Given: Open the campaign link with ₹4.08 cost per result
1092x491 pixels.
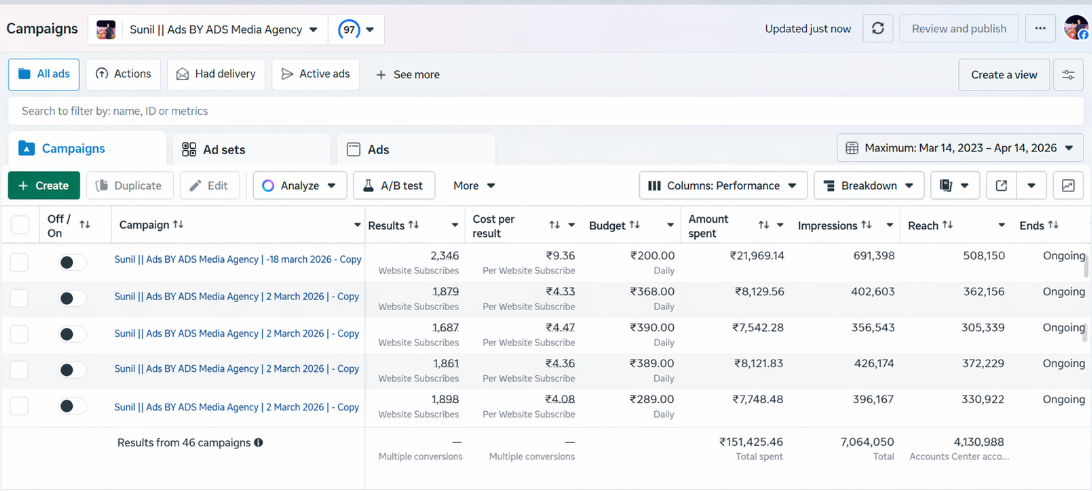Looking at the screenshot, I should click(x=237, y=407).
